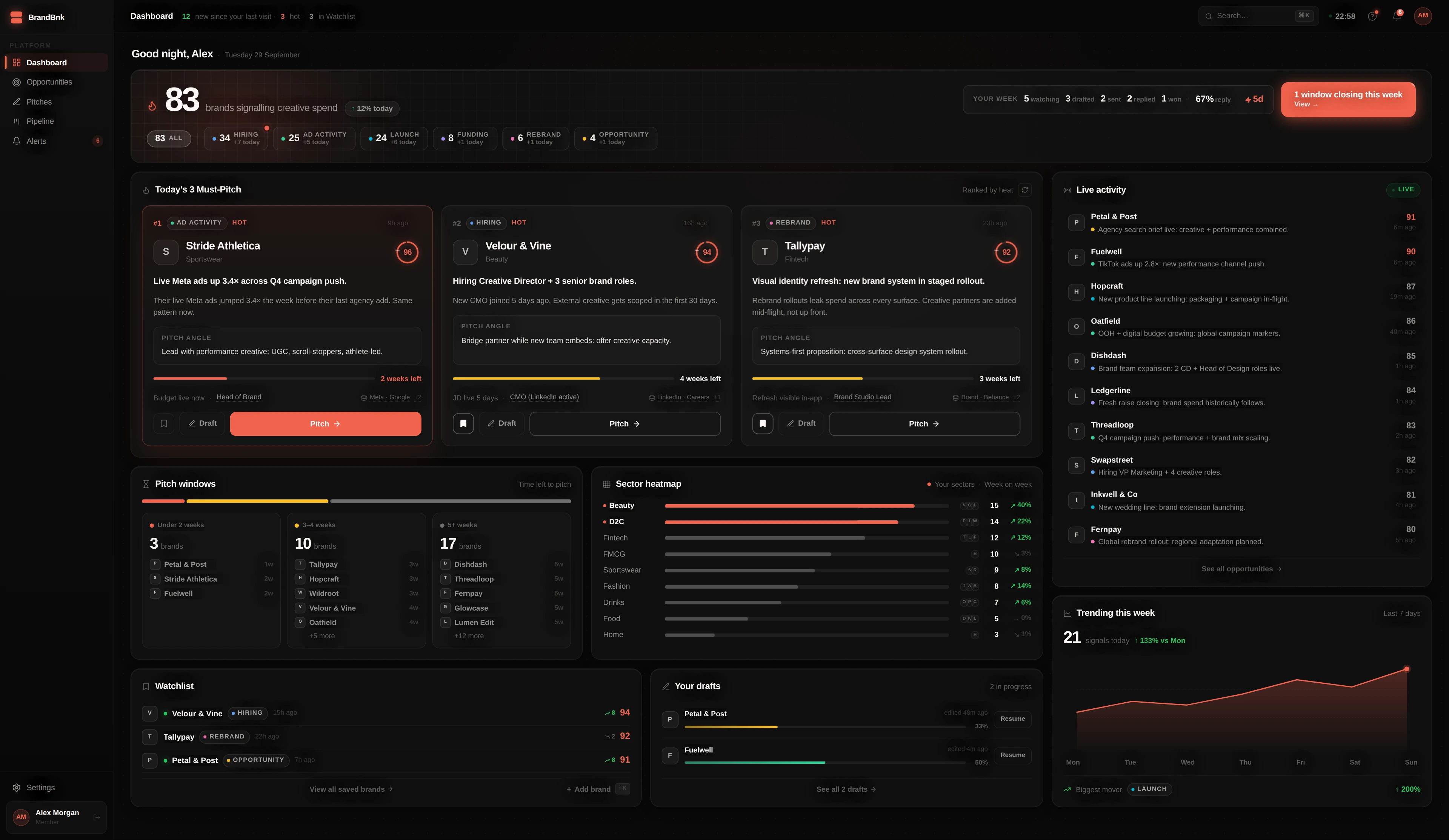View the 1 window closing this week banner
The height and width of the screenshot is (840, 1449).
coord(1348,100)
